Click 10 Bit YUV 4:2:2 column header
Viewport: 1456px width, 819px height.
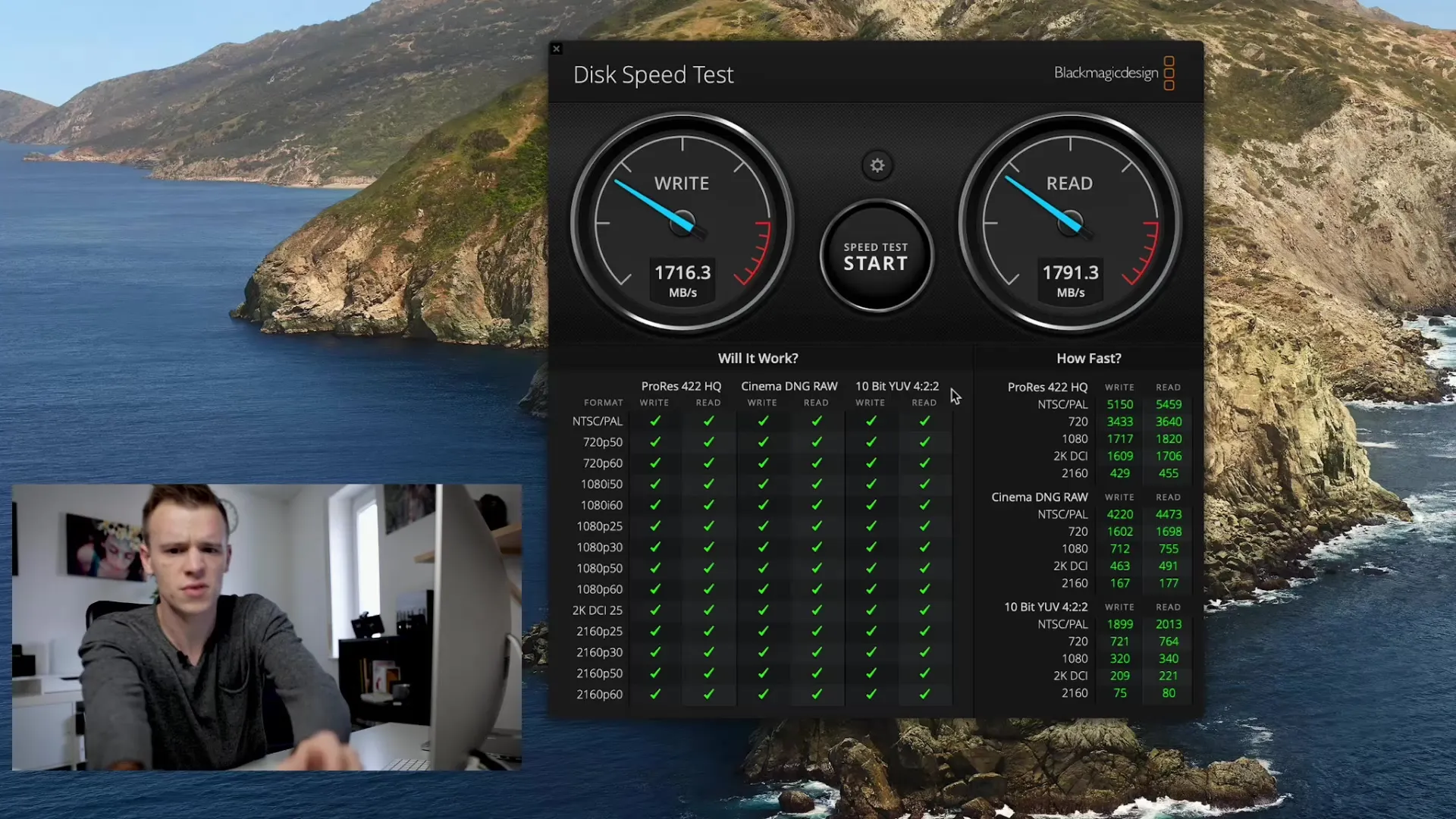[x=897, y=386]
